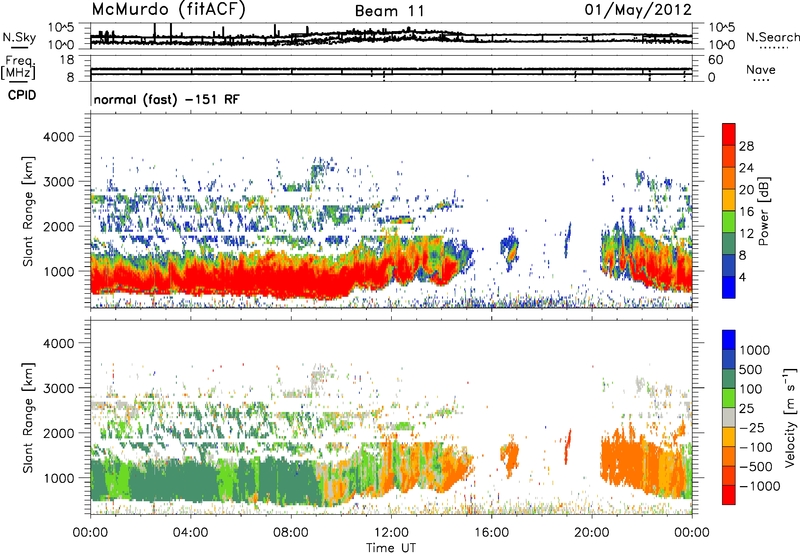This screenshot has height=554, width=800.
Task: Select the N.Sky legend label
Action: pos(19,37)
